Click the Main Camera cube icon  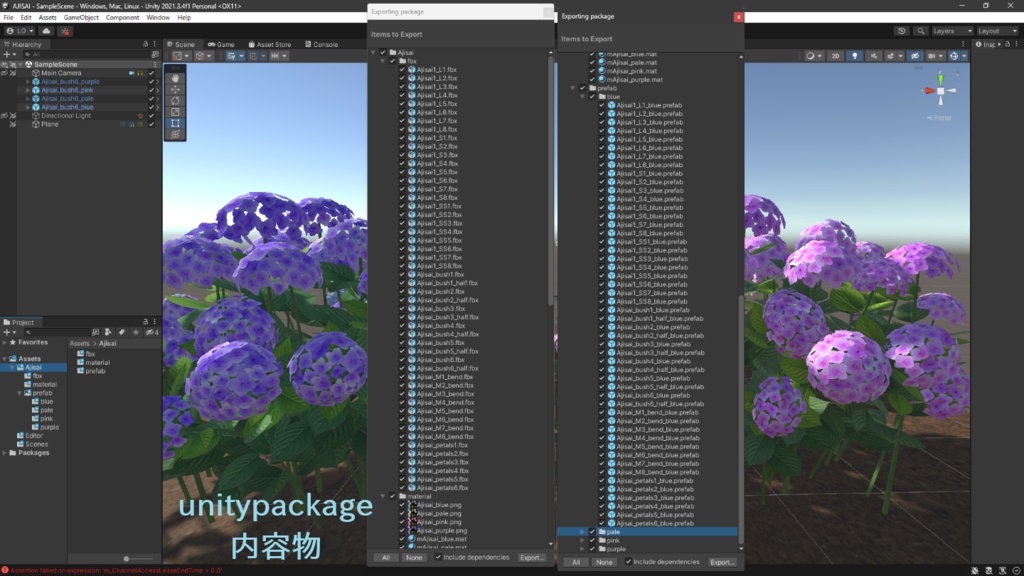(36, 73)
